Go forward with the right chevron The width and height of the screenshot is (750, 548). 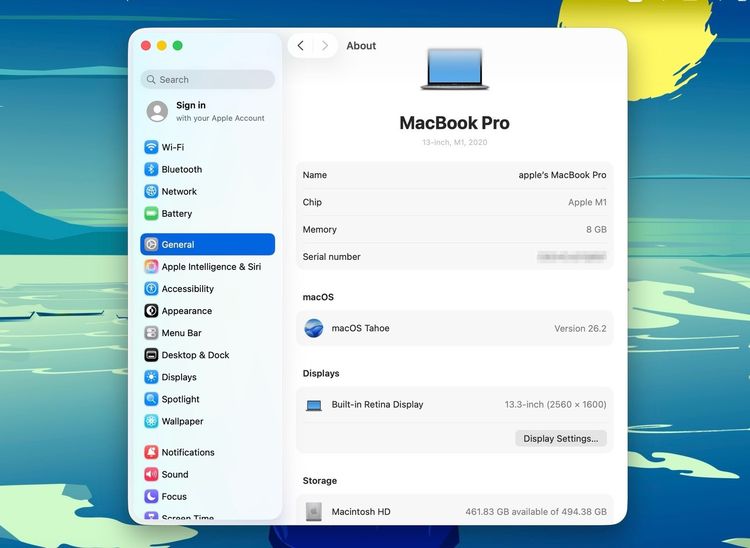325,46
